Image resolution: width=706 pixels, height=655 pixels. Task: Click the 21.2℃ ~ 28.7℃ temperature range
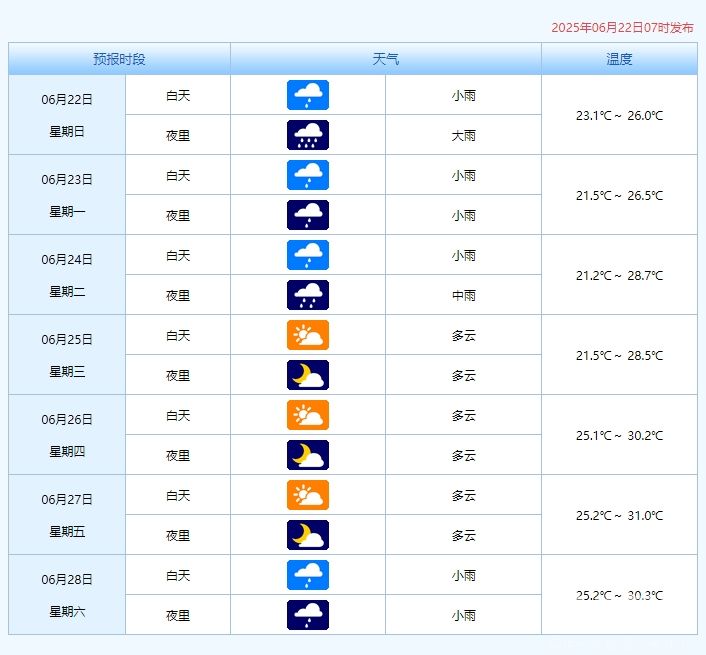(620, 276)
